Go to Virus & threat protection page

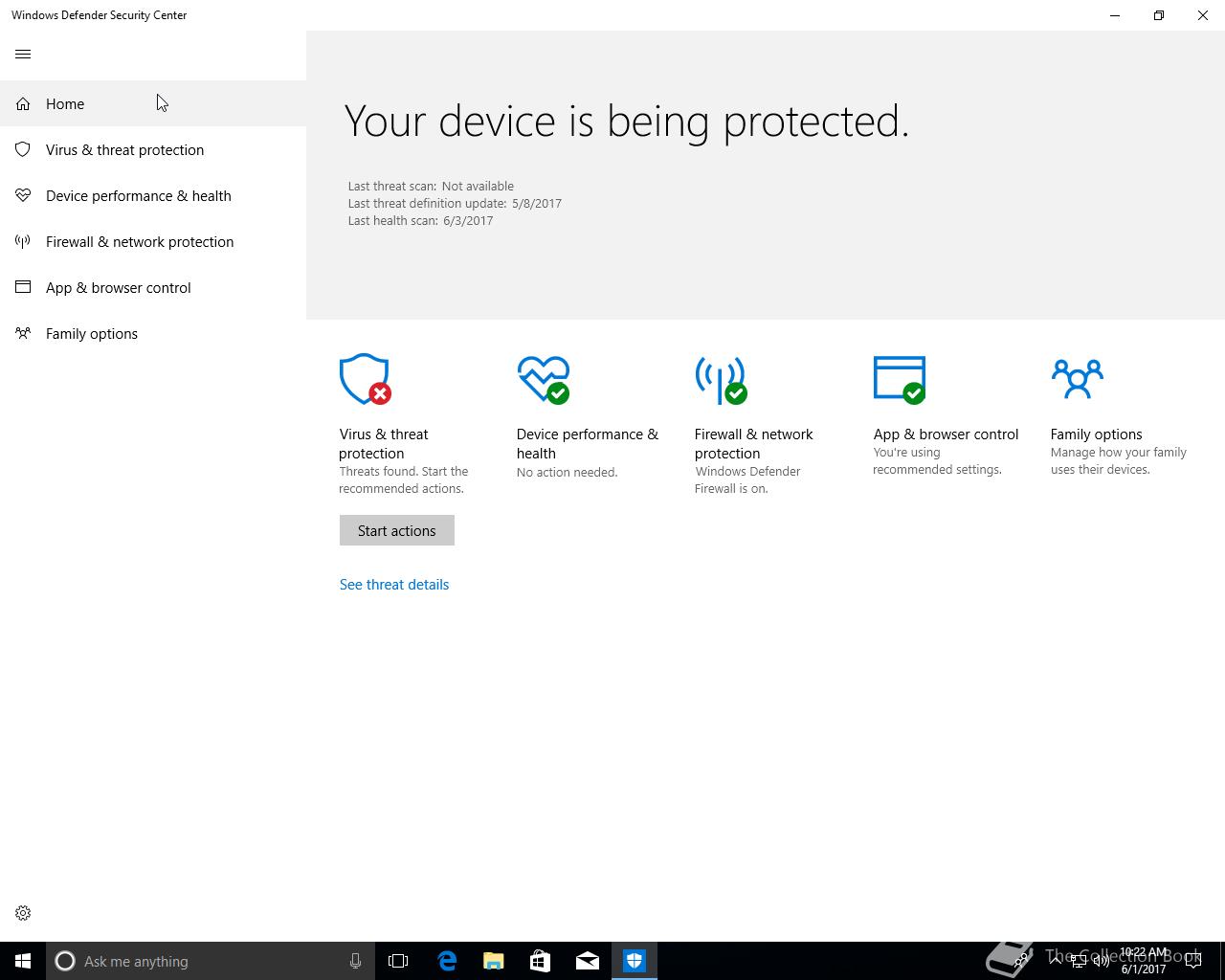[153, 149]
